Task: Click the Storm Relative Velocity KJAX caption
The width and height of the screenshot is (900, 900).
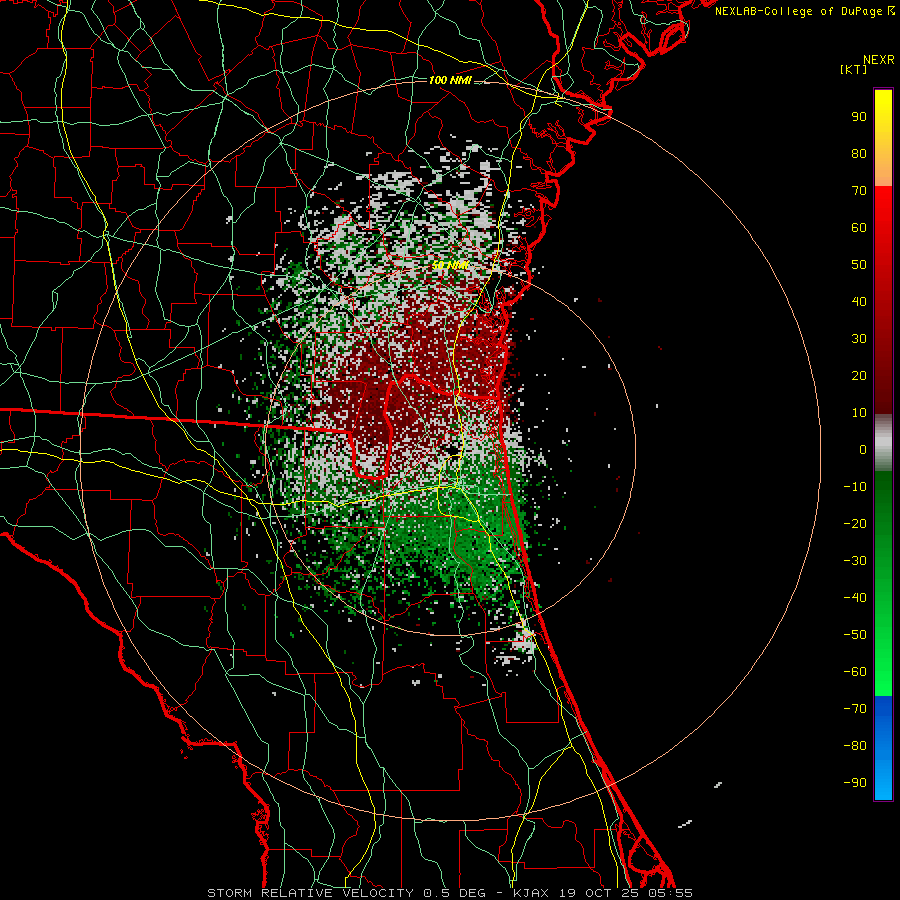Action: (450, 893)
